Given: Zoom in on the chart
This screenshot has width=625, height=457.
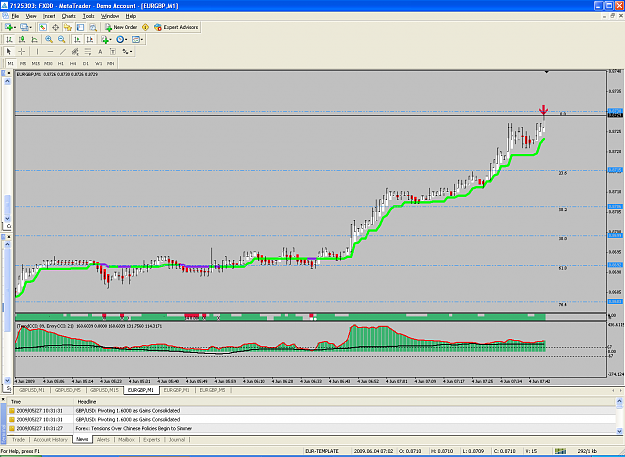Looking at the screenshot, I should tap(49, 39).
